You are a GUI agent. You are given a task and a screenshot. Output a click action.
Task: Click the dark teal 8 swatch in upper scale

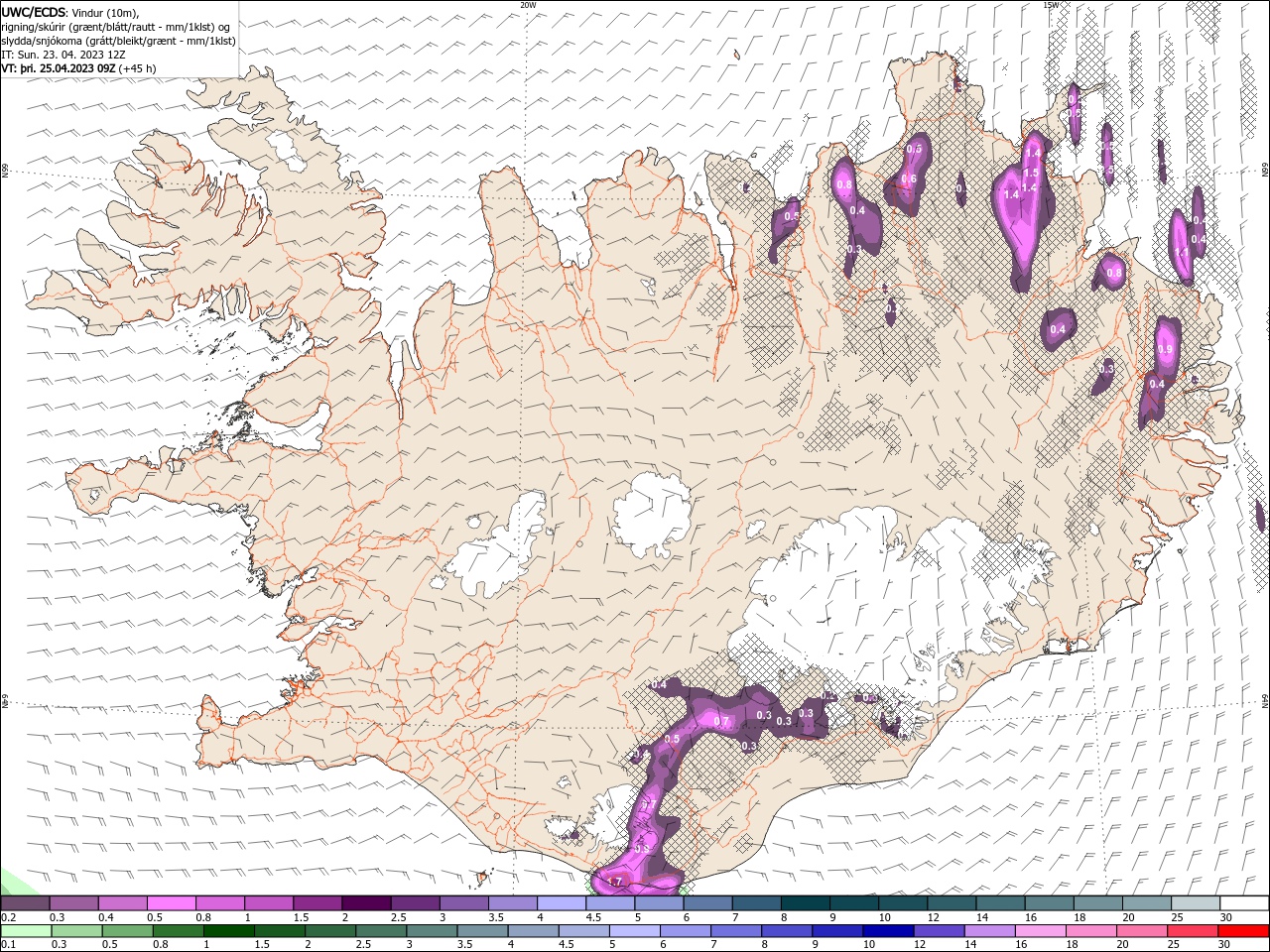(807, 903)
